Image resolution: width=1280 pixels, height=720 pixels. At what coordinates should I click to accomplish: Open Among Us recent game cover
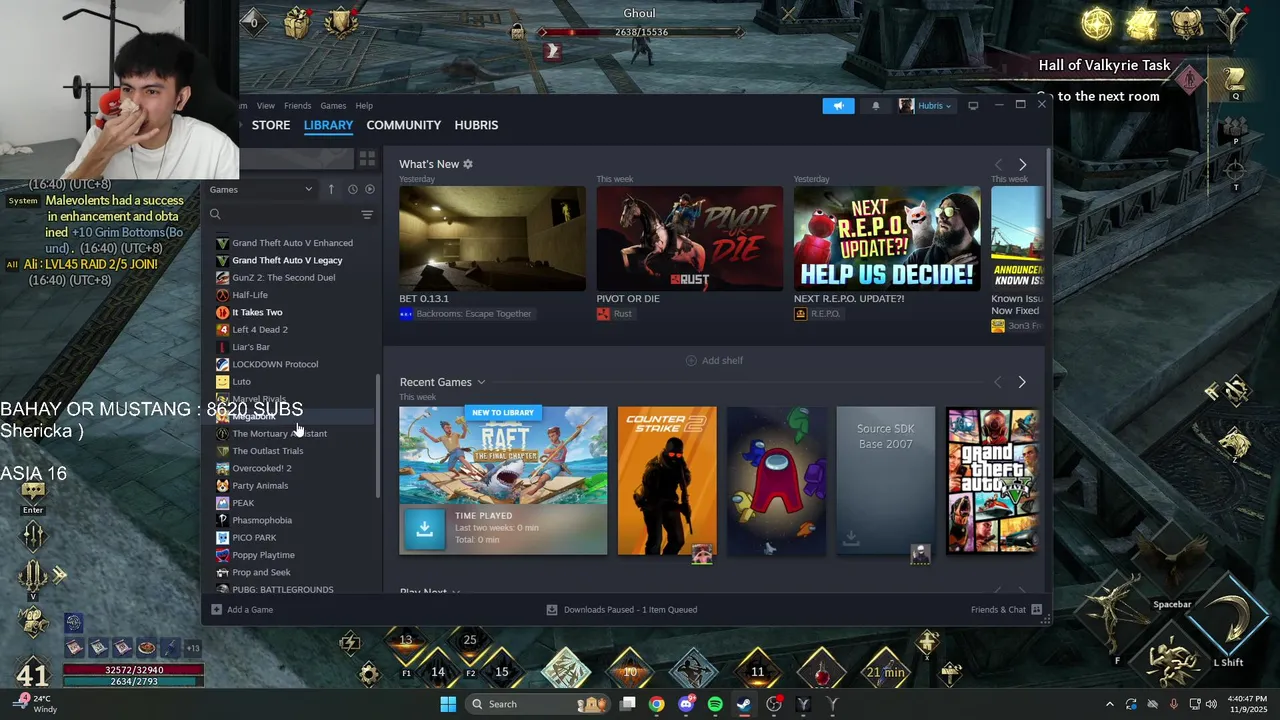[777, 480]
